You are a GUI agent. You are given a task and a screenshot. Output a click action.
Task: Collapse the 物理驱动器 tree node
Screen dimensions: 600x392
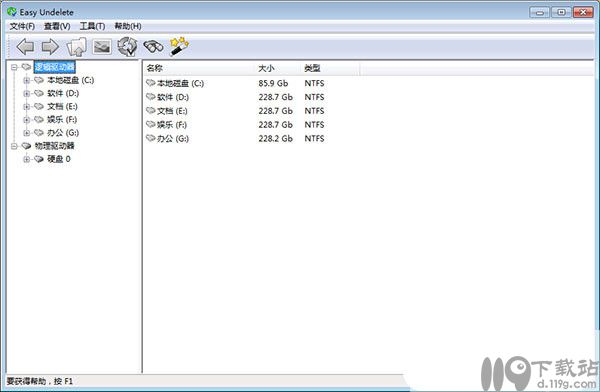click(14, 146)
